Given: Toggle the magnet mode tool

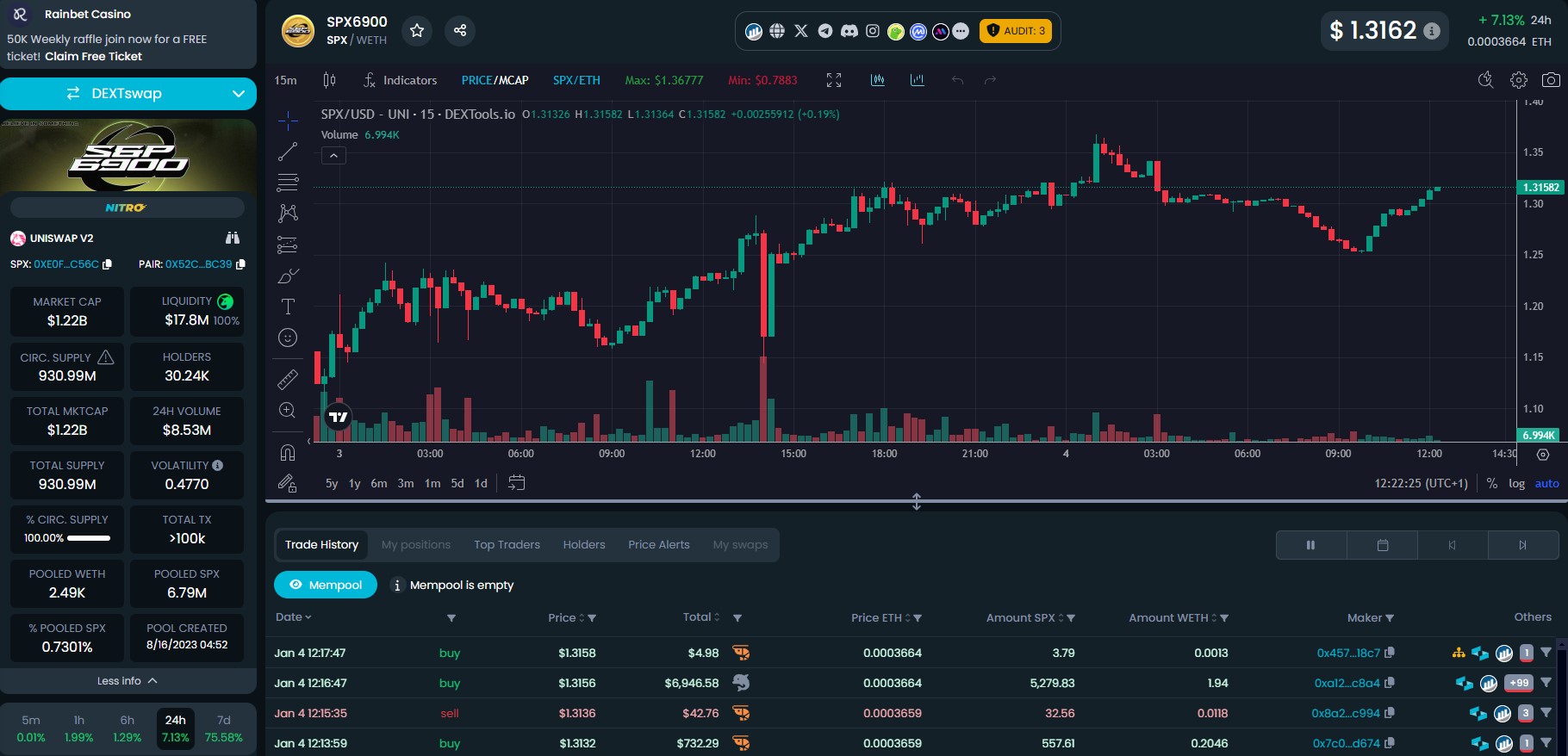Looking at the screenshot, I should tap(288, 452).
